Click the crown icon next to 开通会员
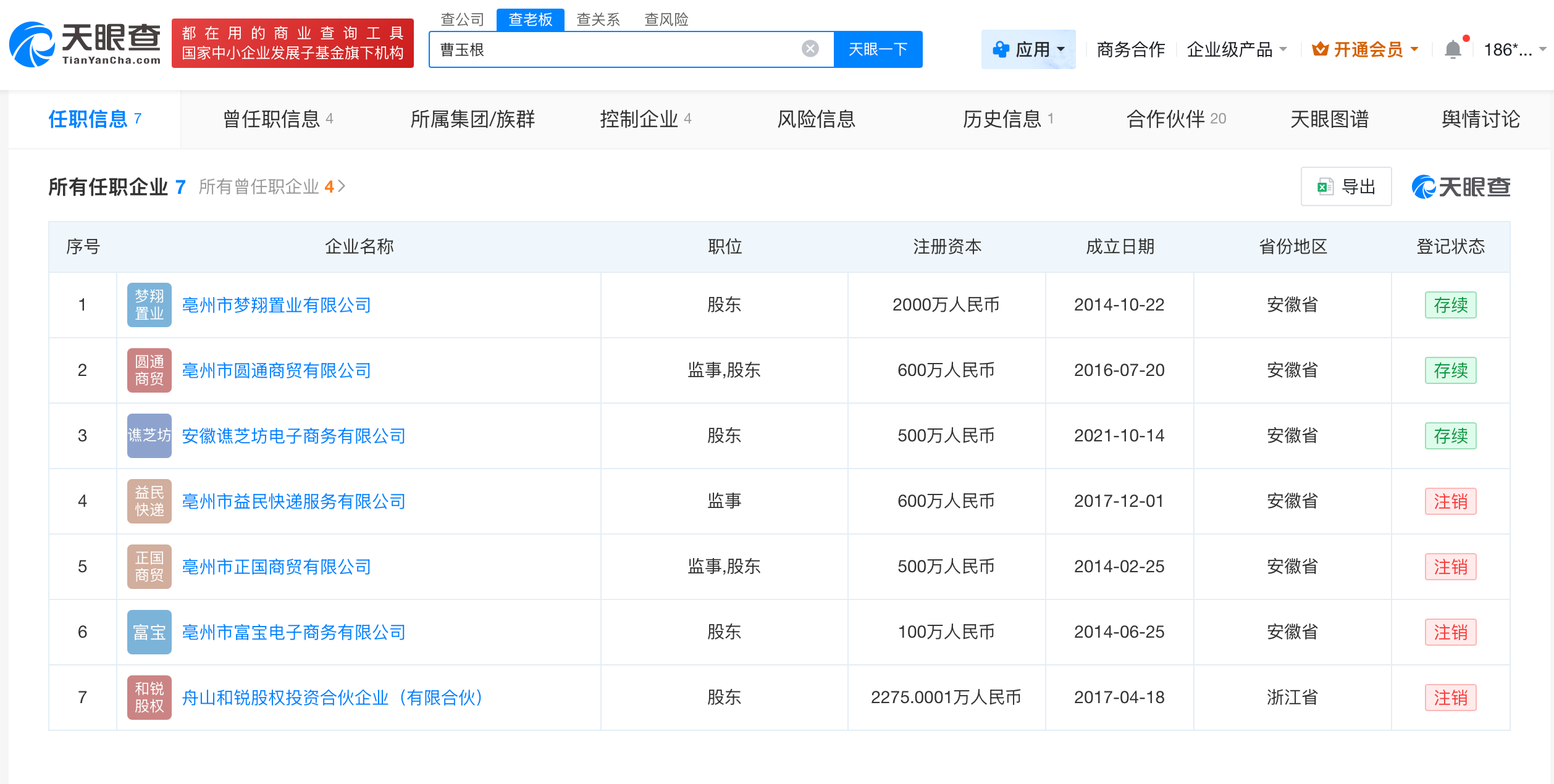The image size is (1554, 784). point(1320,49)
